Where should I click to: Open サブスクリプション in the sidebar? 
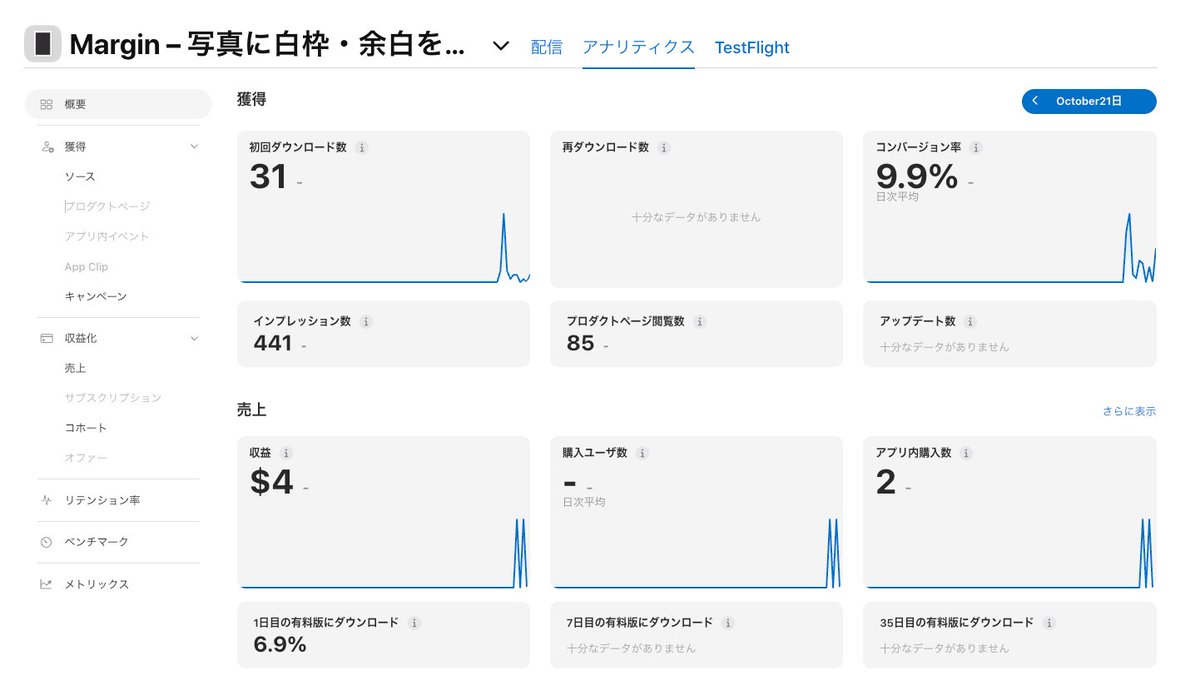[x=113, y=398]
